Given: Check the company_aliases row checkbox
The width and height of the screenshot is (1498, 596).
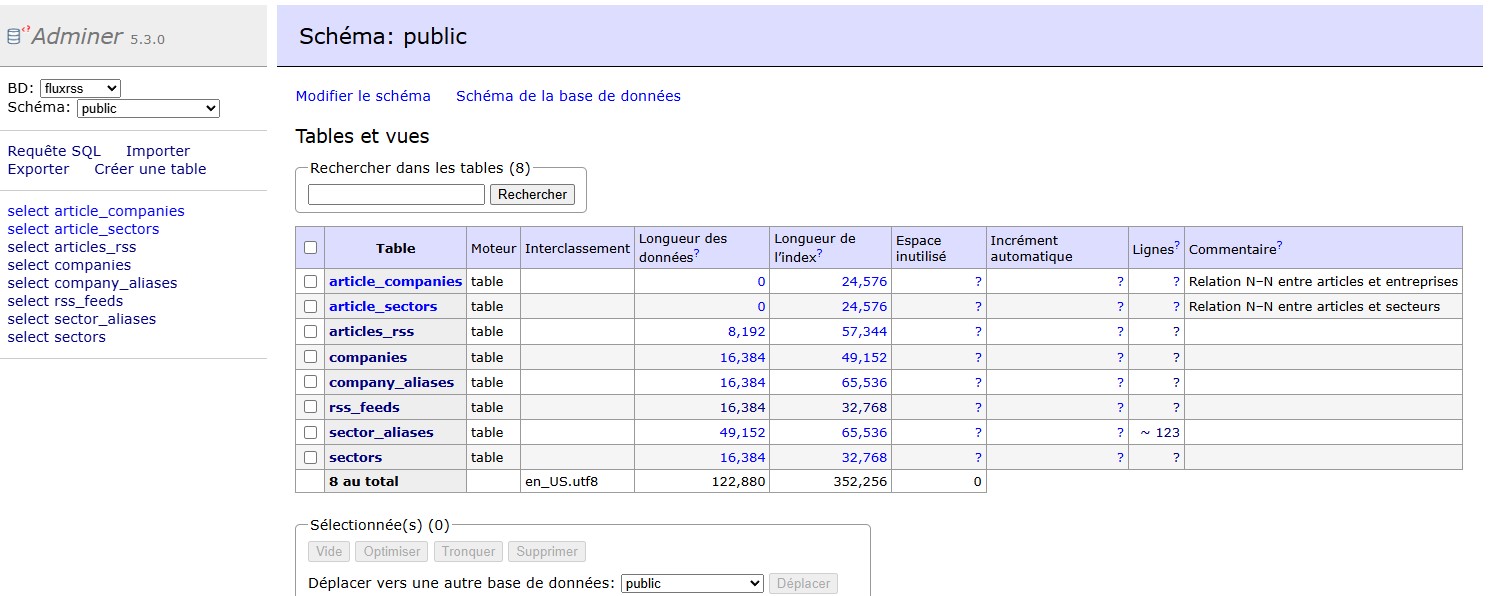Looking at the screenshot, I should pyautogui.click(x=310, y=382).
